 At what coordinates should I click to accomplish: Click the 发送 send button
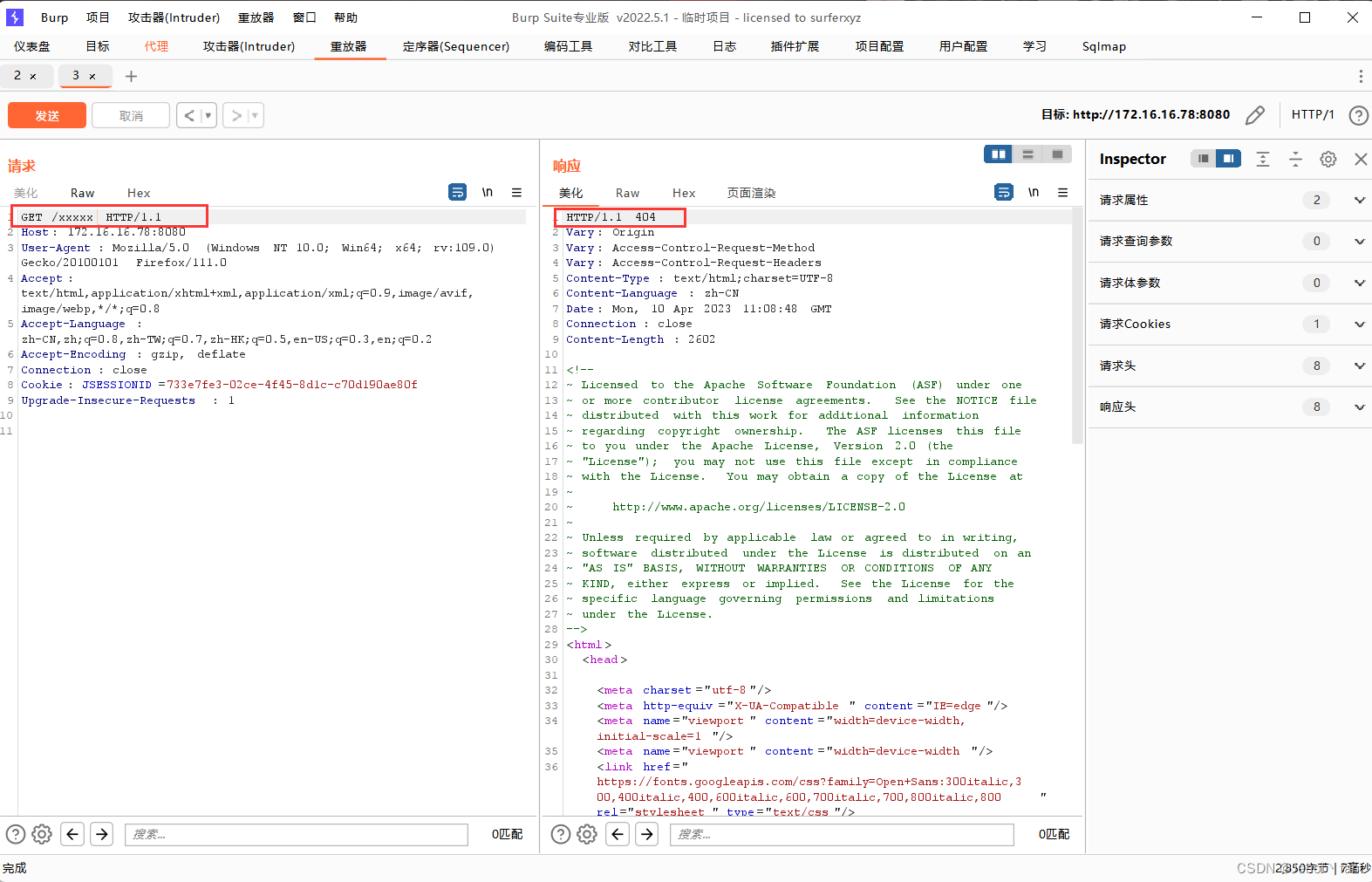[x=47, y=115]
